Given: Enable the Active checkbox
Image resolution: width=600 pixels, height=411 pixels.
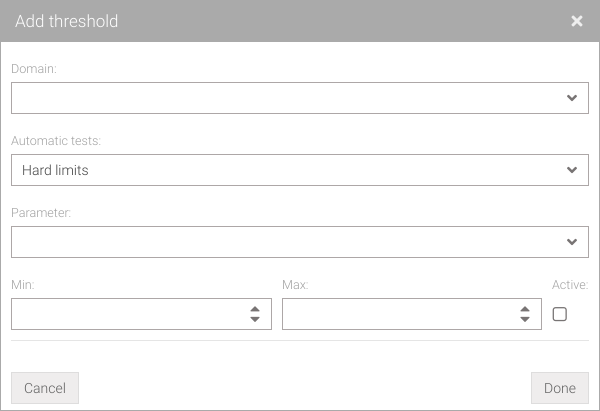Looking at the screenshot, I should pyautogui.click(x=559, y=314).
